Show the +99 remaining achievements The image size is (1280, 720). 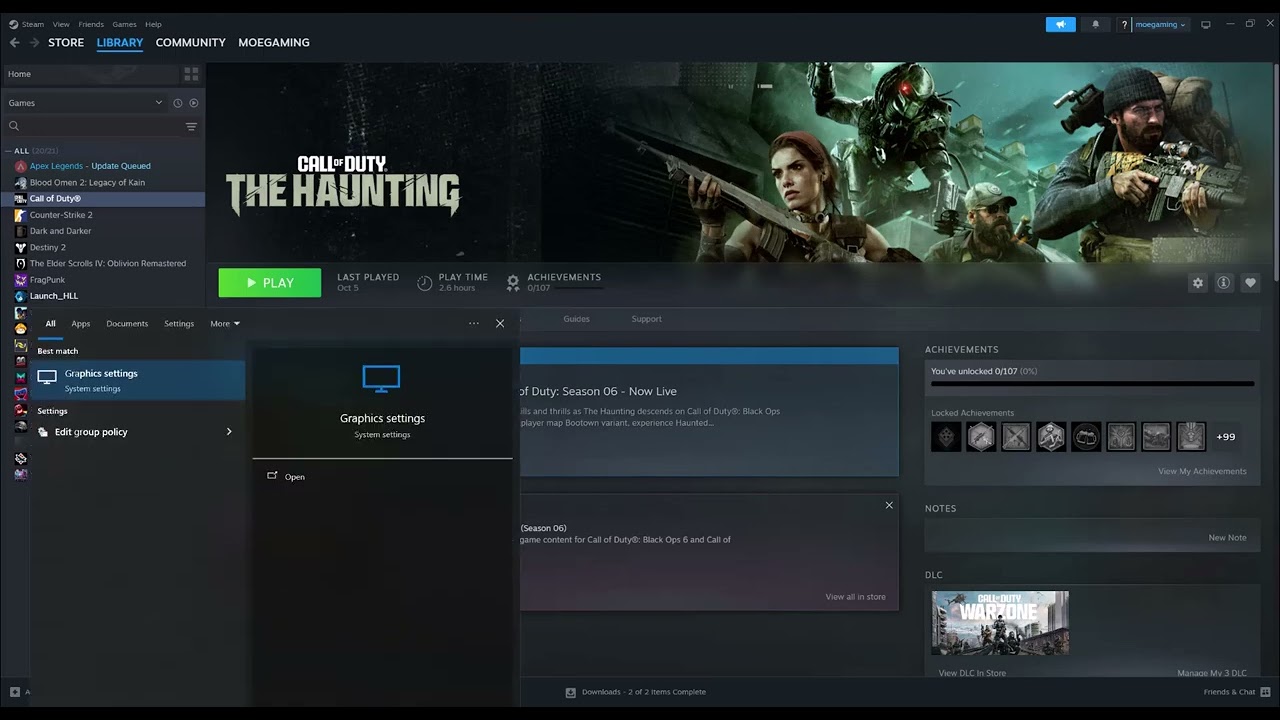1225,437
